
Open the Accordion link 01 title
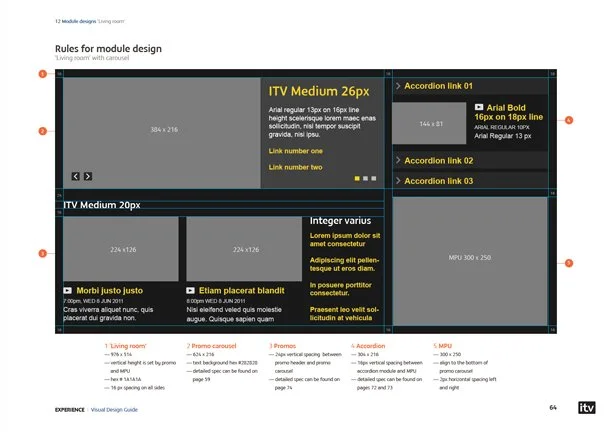[438, 86]
